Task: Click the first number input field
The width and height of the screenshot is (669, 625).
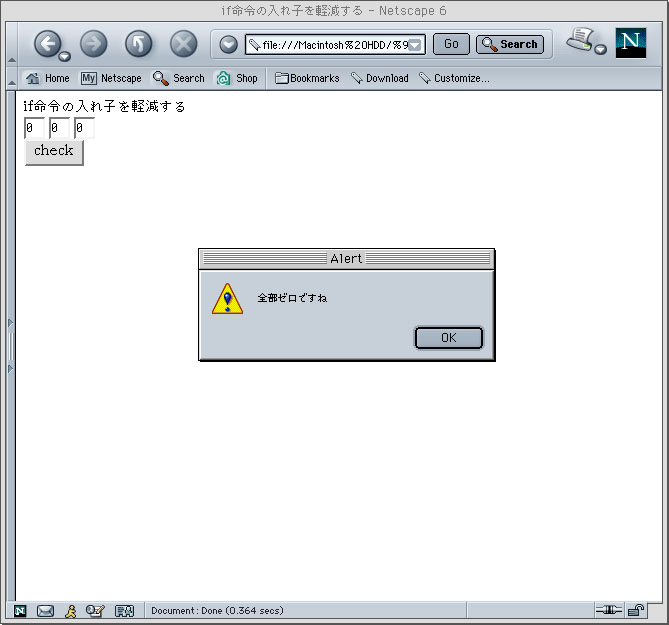Action: 34,128
